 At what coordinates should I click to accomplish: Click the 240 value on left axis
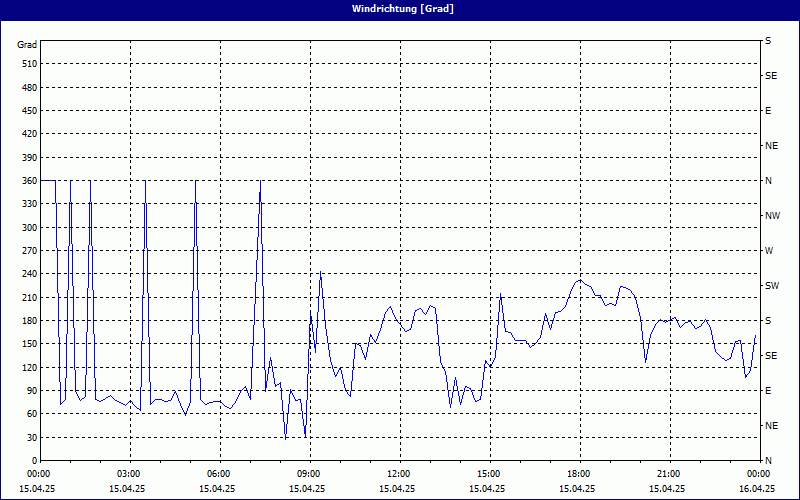(28, 274)
